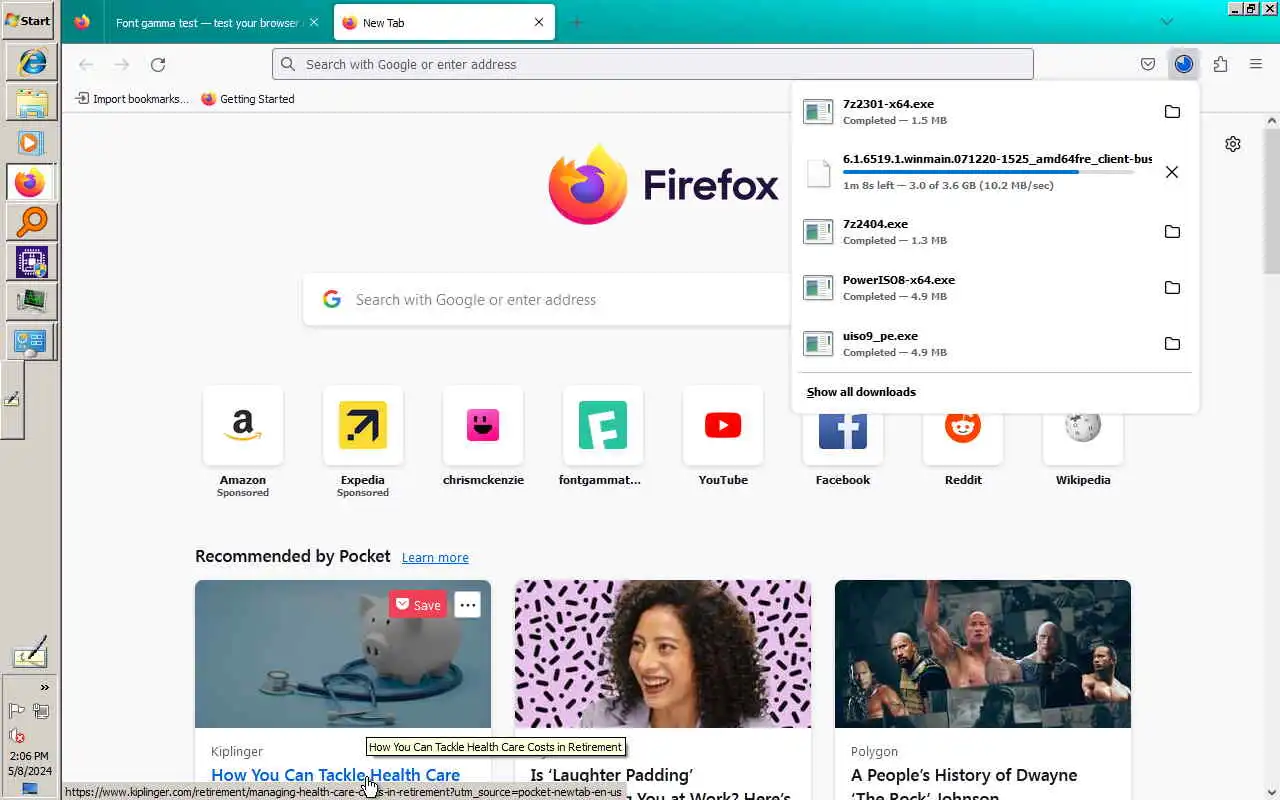Launch Internet Explorer from taskbar
Screen dimensions: 1280x800
(32, 62)
